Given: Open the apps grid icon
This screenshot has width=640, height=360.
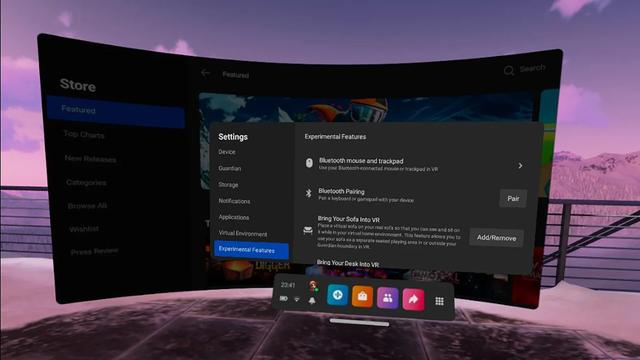Looking at the screenshot, I should tap(439, 301).
